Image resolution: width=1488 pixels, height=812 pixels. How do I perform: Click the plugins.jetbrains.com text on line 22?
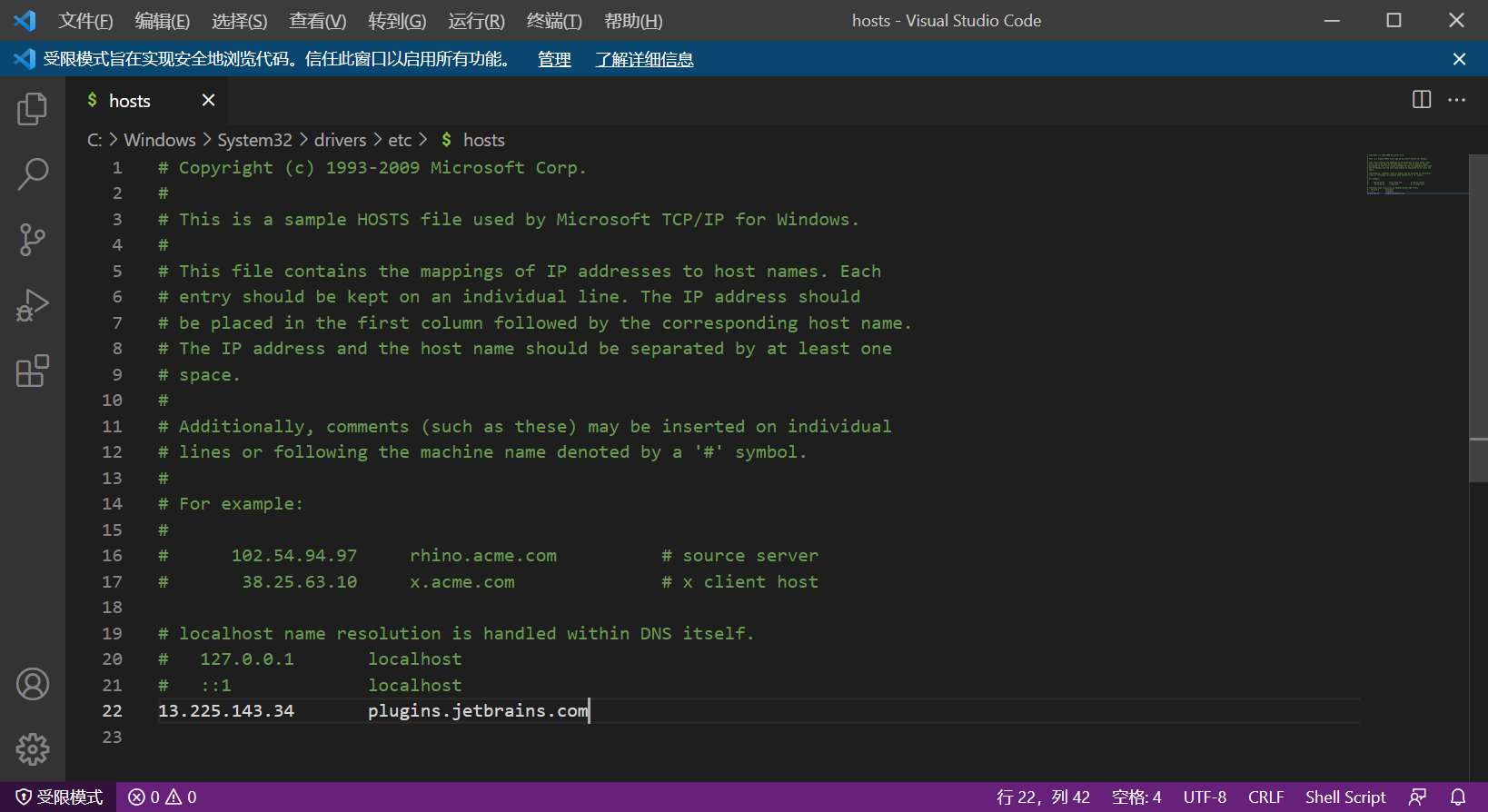[x=478, y=711]
